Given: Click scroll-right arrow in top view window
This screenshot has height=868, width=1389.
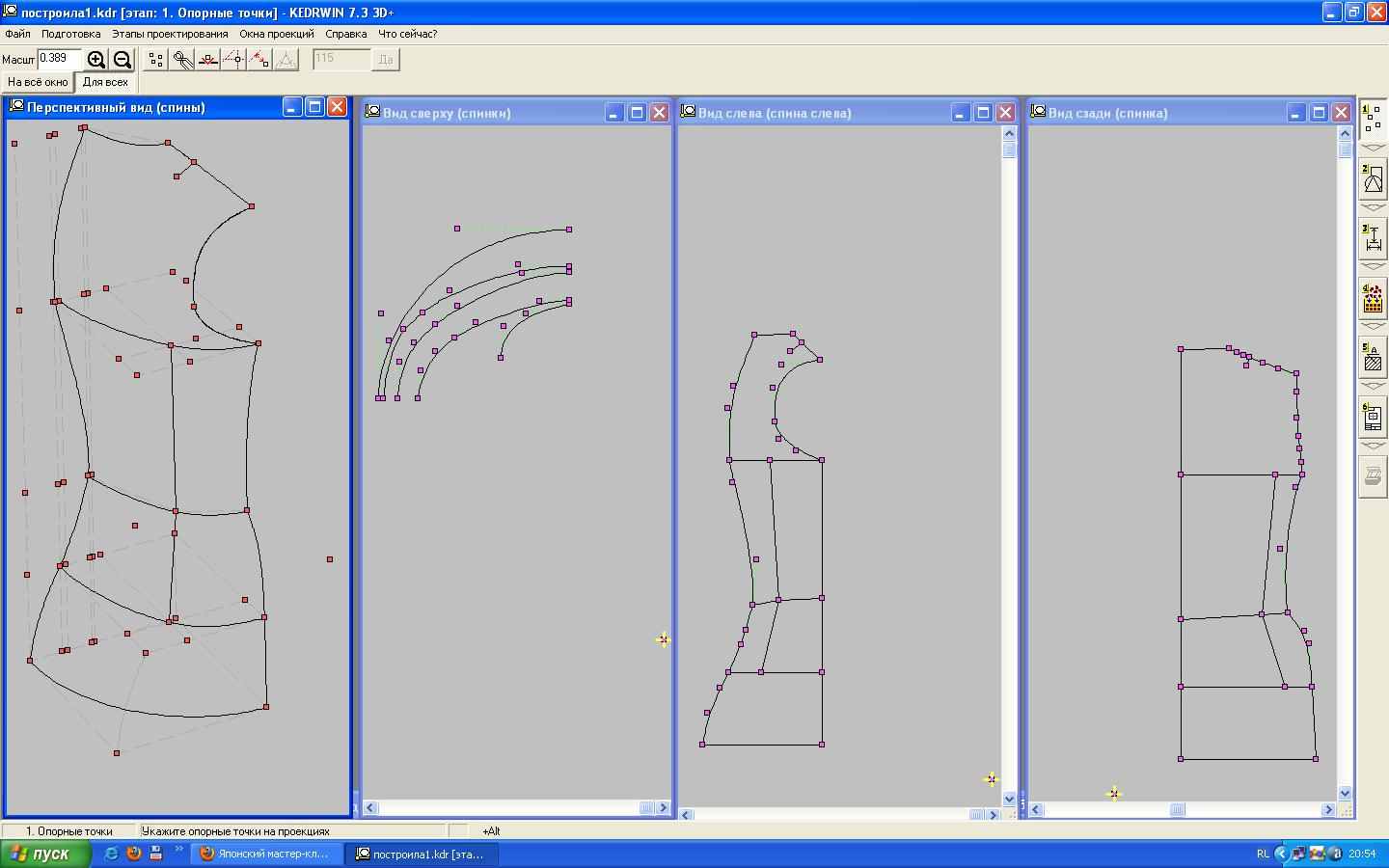Looking at the screenshot, I should coord(663,808).
